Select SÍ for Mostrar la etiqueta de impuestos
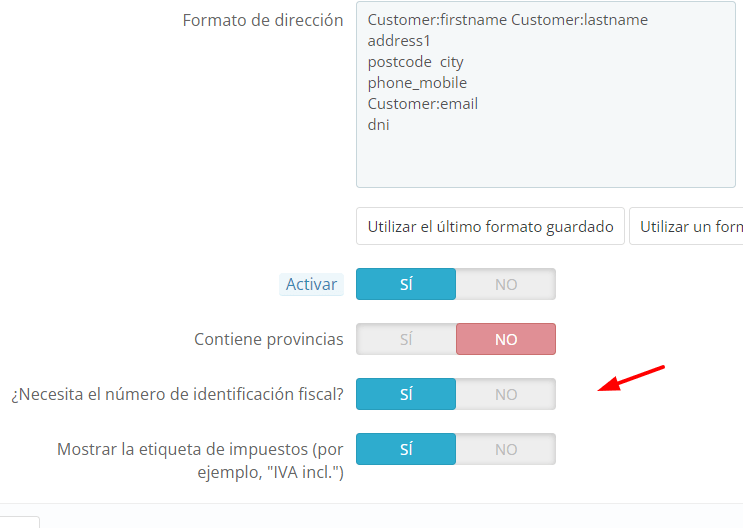 (406, 449)
